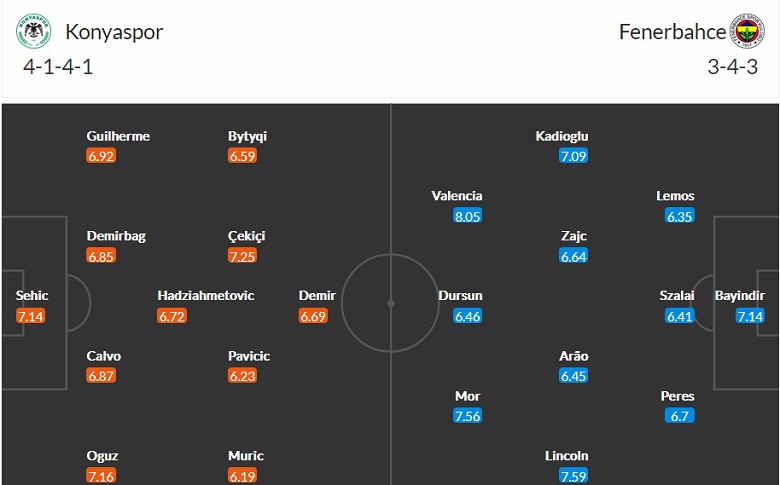The image size is (780, 485).
Task: Select goalkeeper Sehic's 7.14 rating badge
Action: [32, 316]
